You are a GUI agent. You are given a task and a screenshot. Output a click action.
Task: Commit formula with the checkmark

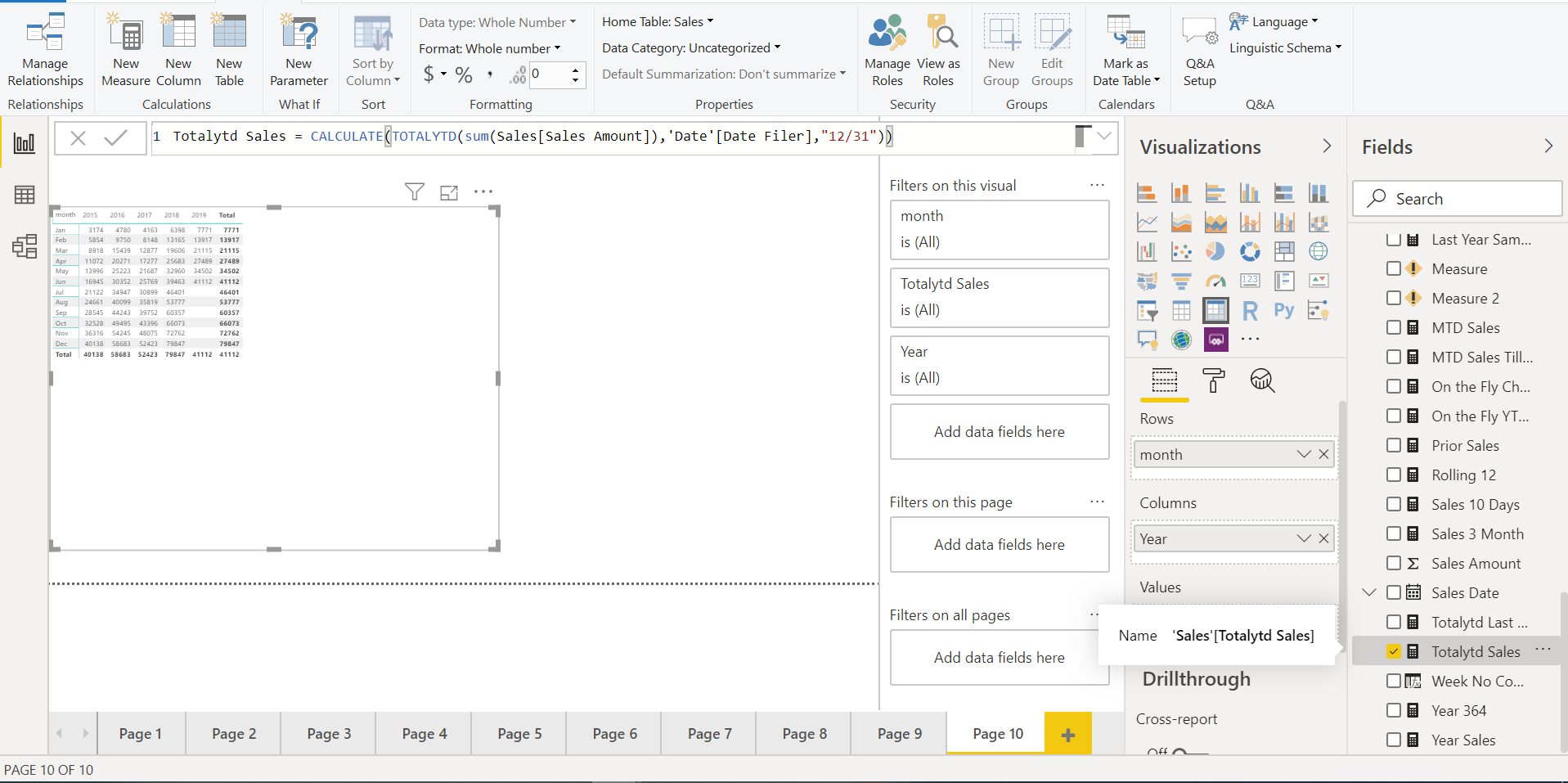[115, 137]
